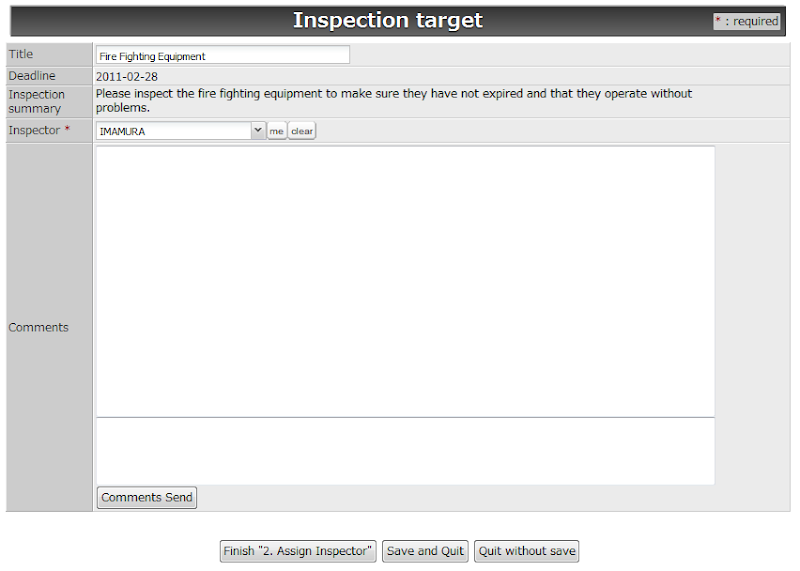Click the Comments Send button

(x=147, y=498)
